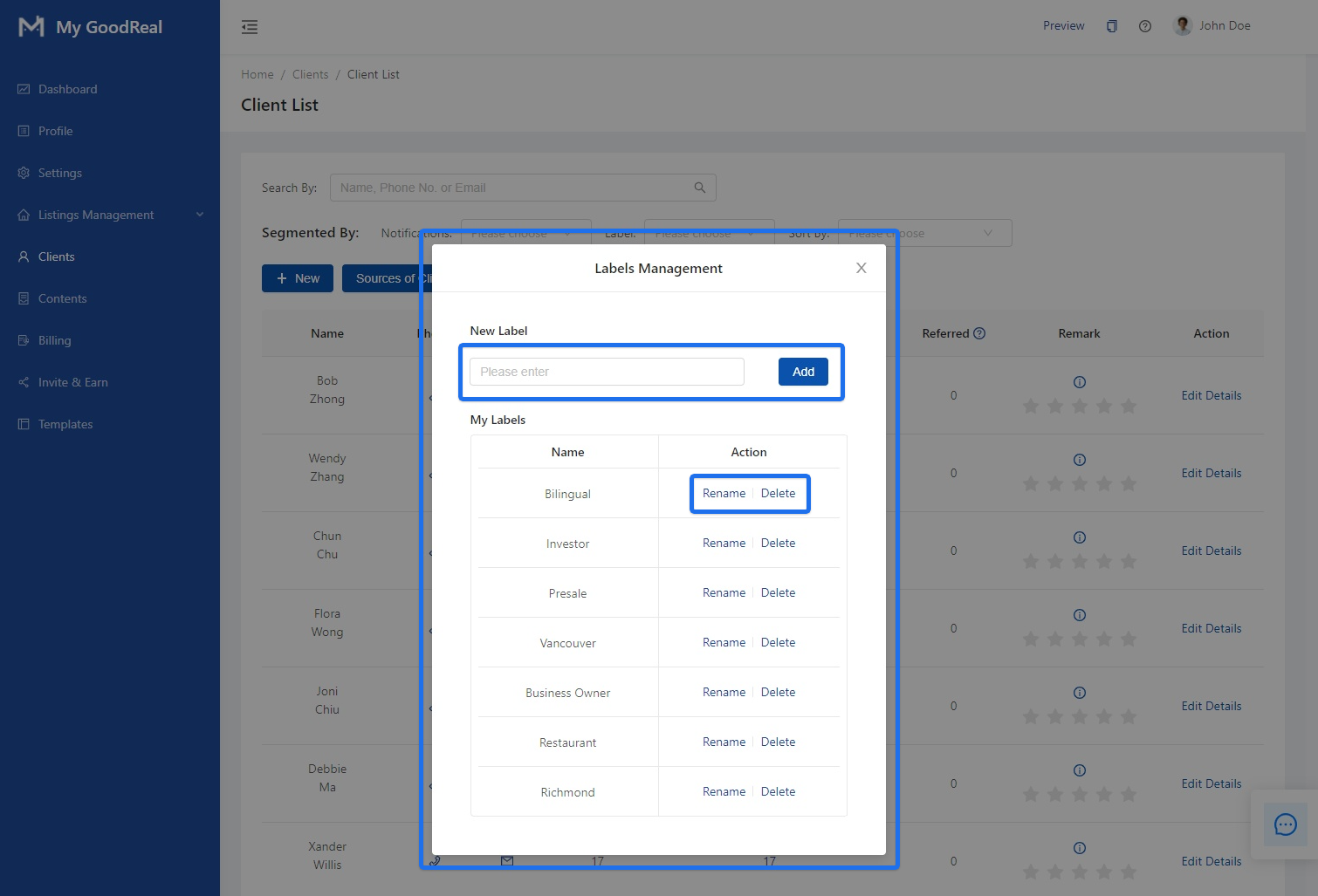Image resolution: width=1318 pixels, height=896 pixels.
Task: Click the copy icon next to Preview
Action: pos(1111,26)
